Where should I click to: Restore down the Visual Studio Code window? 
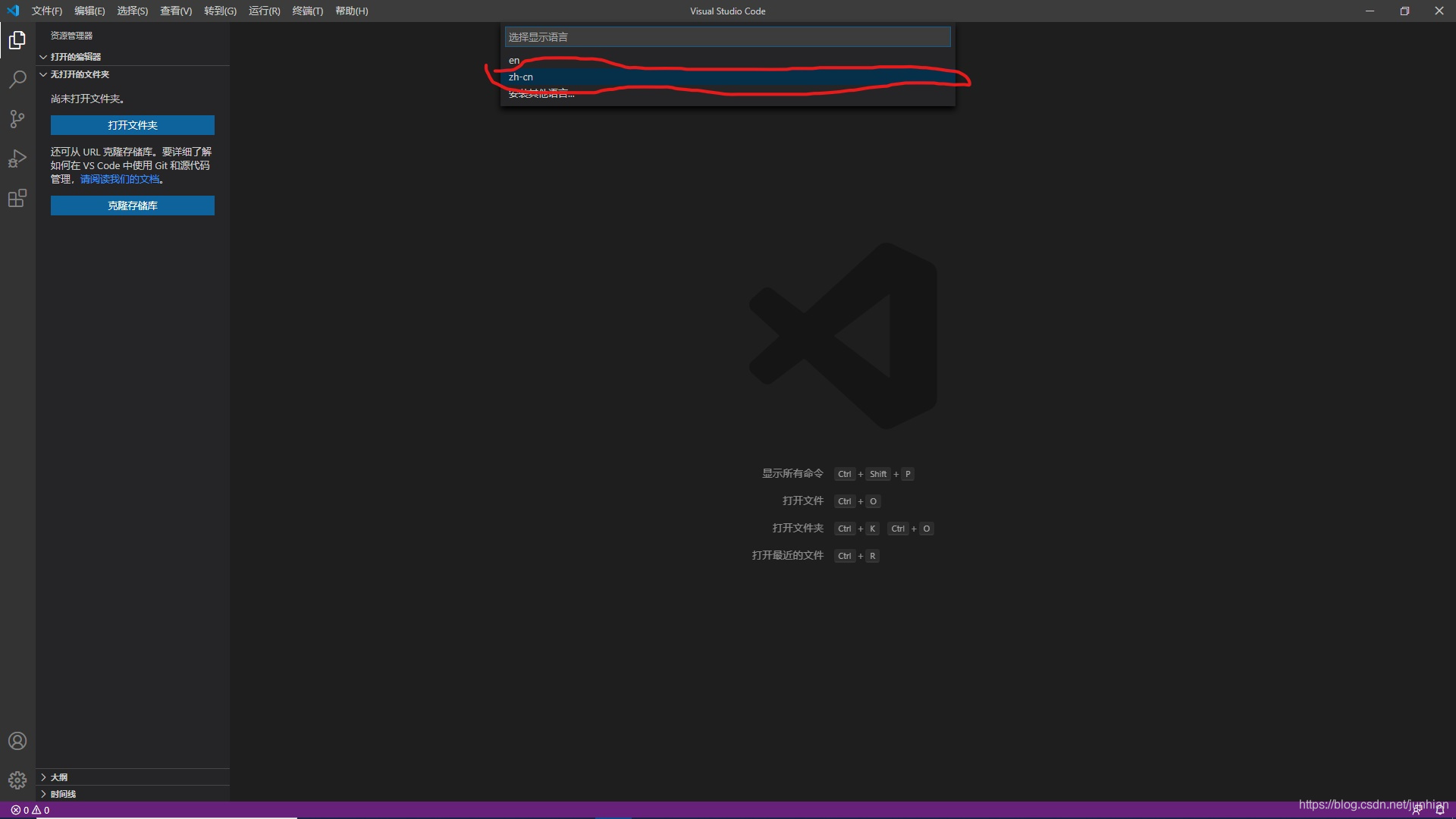pos(1404,11)
